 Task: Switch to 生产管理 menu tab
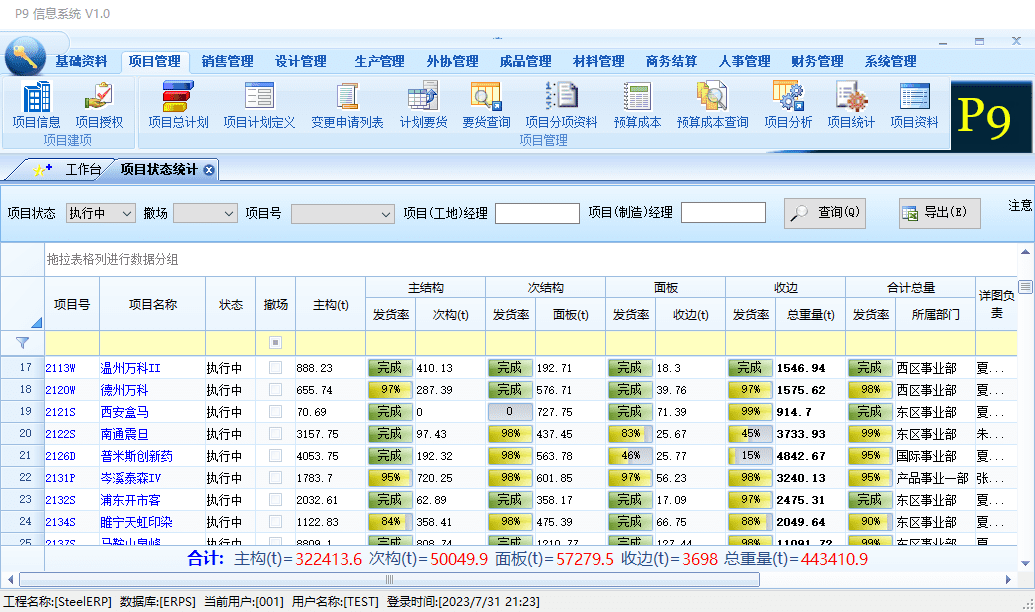379,61
